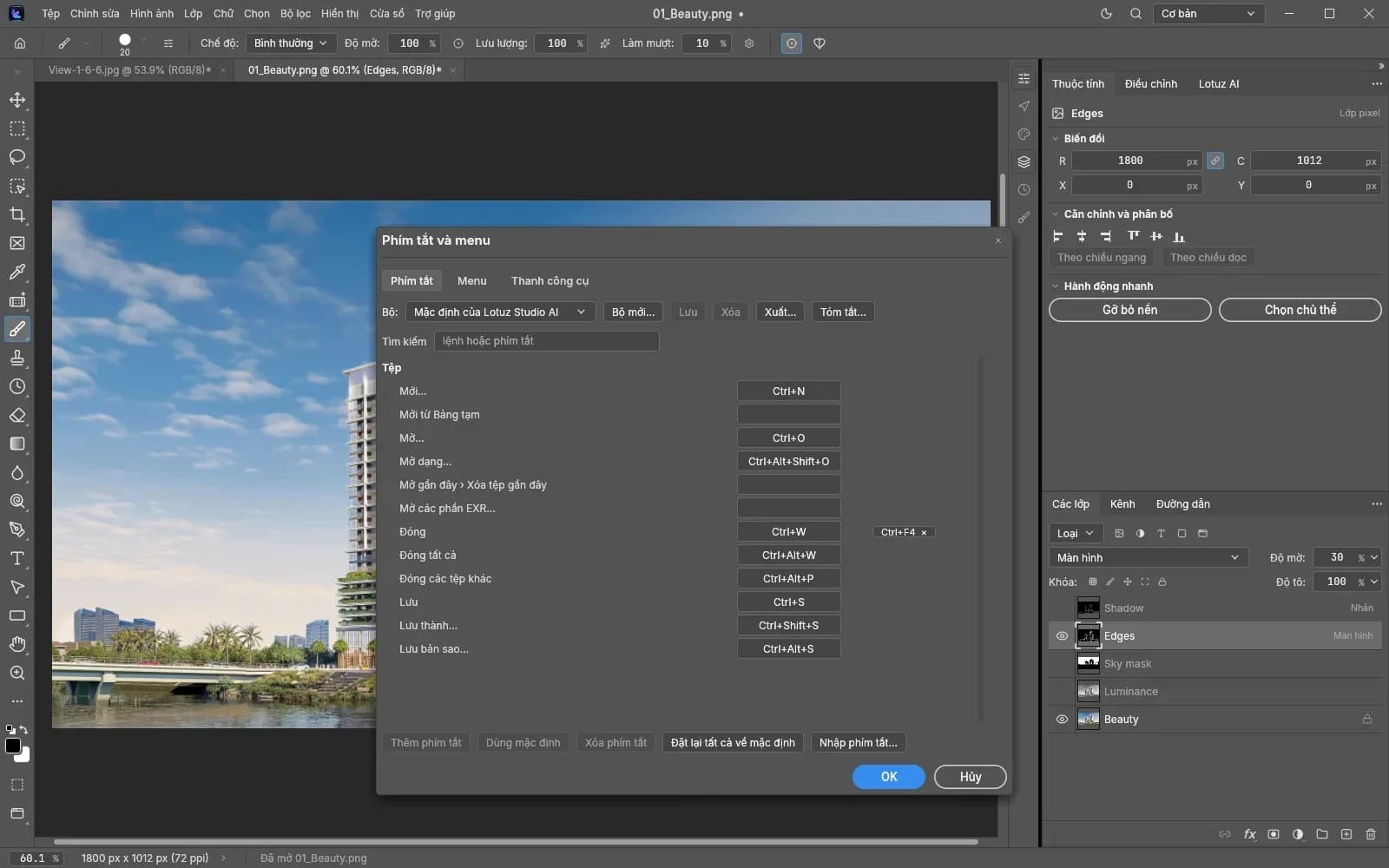1389x868 pixels.
Task: Click Đặt lại tất cả về mặc định
Action: pos(733,743)
